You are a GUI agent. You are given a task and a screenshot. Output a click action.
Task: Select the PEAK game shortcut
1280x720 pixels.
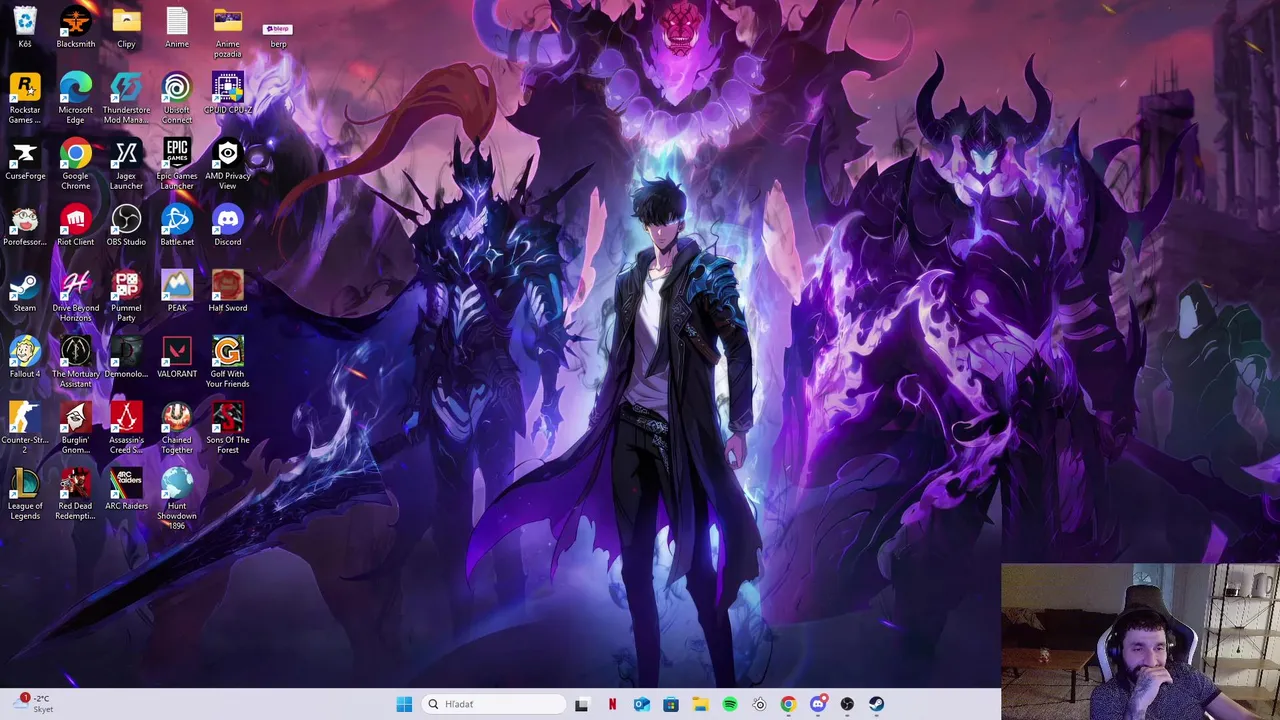[177, 291]
